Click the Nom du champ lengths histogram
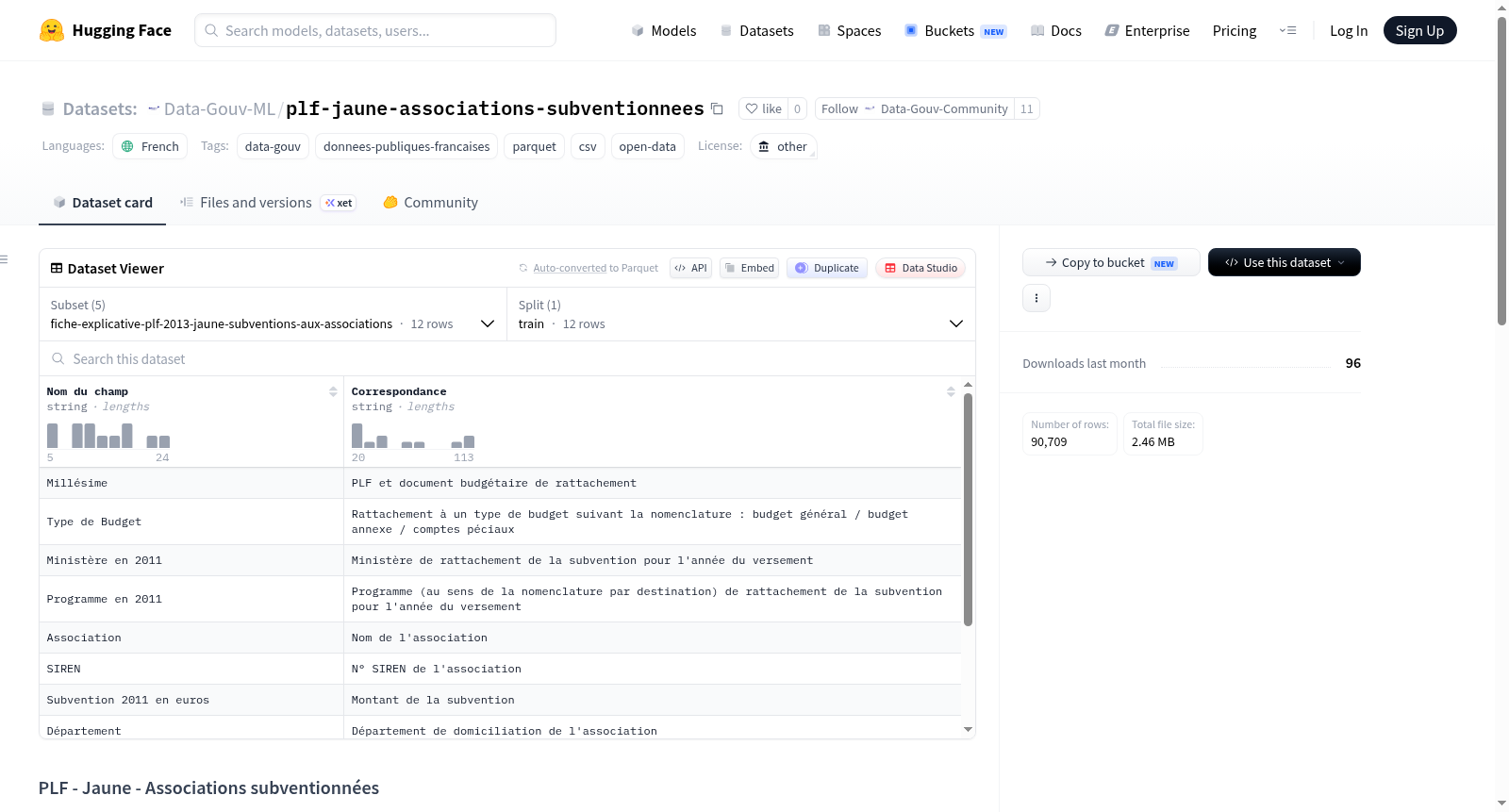Viewport: 1509px width, 812px height. [108, 436]
